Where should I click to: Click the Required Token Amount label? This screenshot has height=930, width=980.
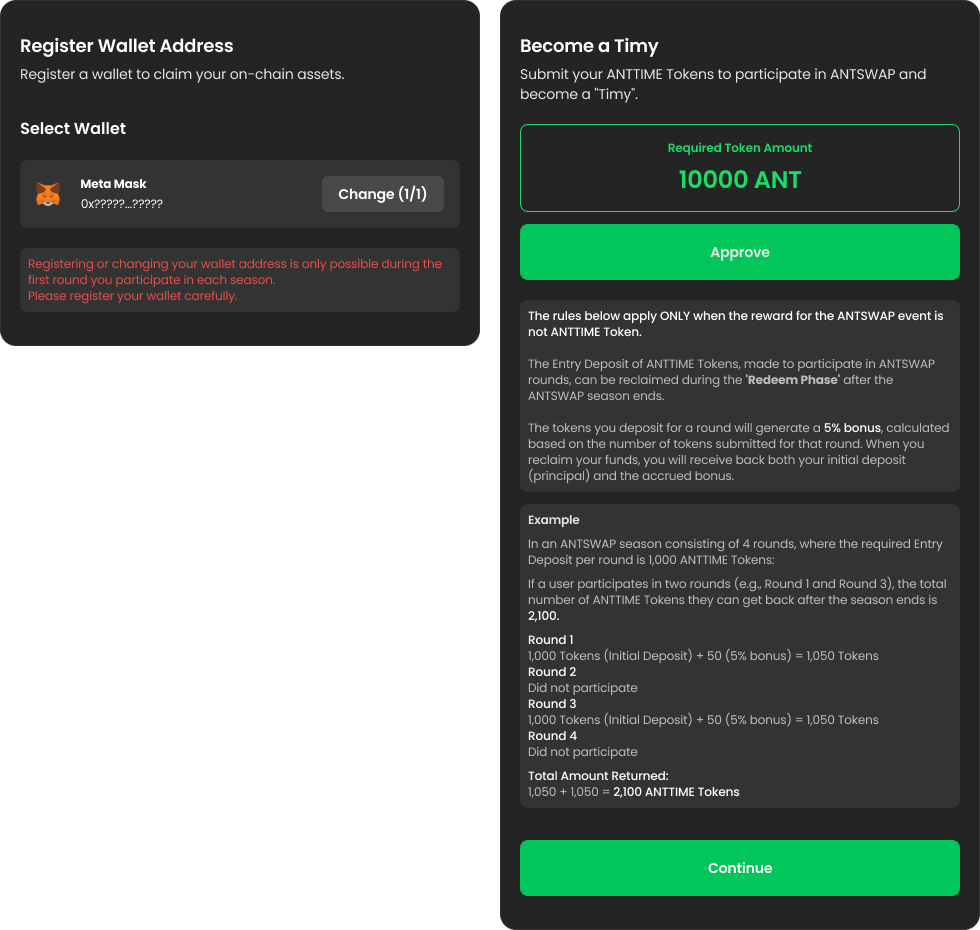click(740, 148)
